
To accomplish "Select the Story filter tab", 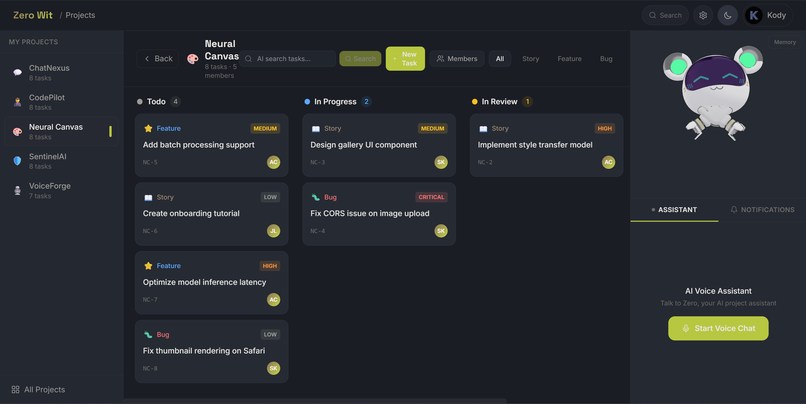I will tap(530, 59).
